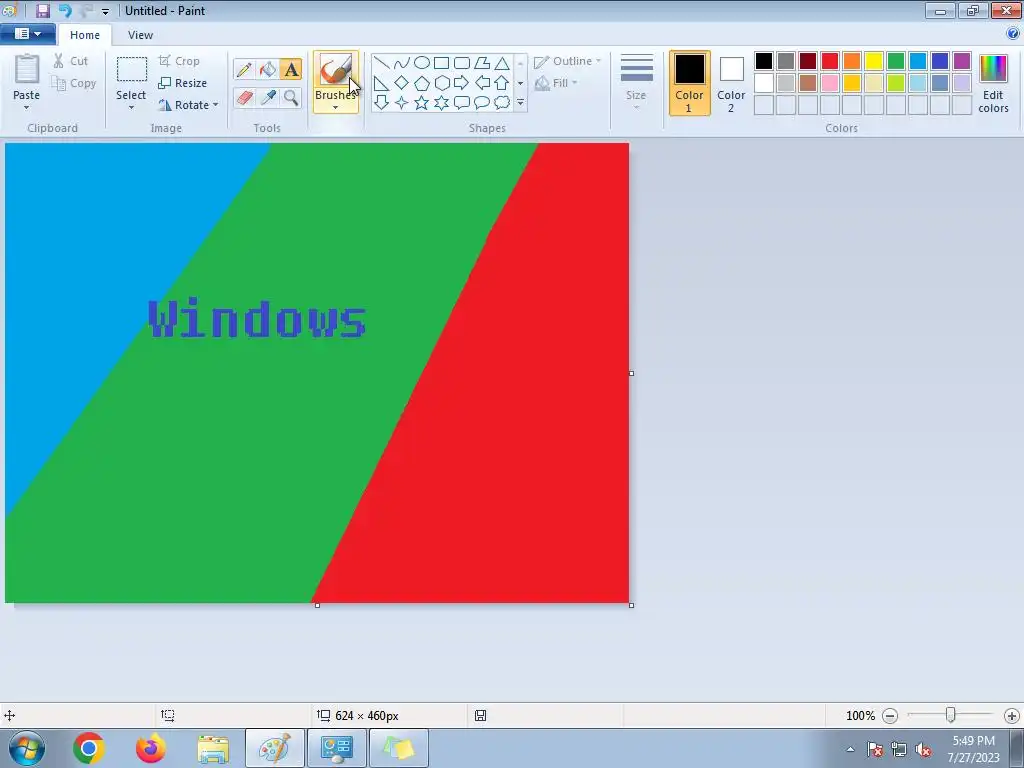Expand the Brushes dropdown arrow

[x=336, y=108]
